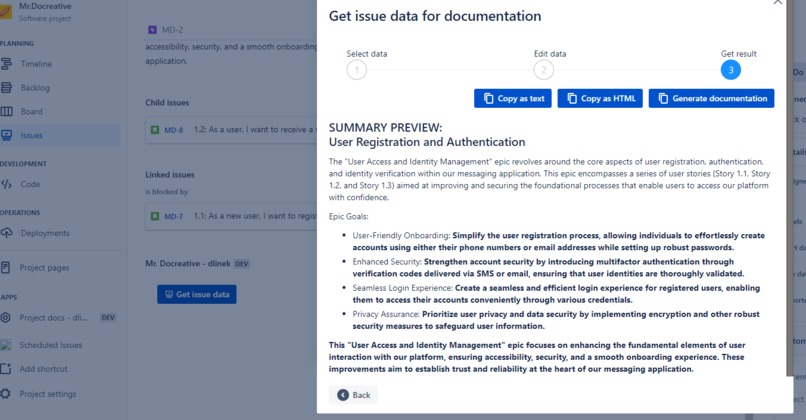Click the Deployments cloud icon
Viewport: 806px width, 420px height.
tap(6, 233)
